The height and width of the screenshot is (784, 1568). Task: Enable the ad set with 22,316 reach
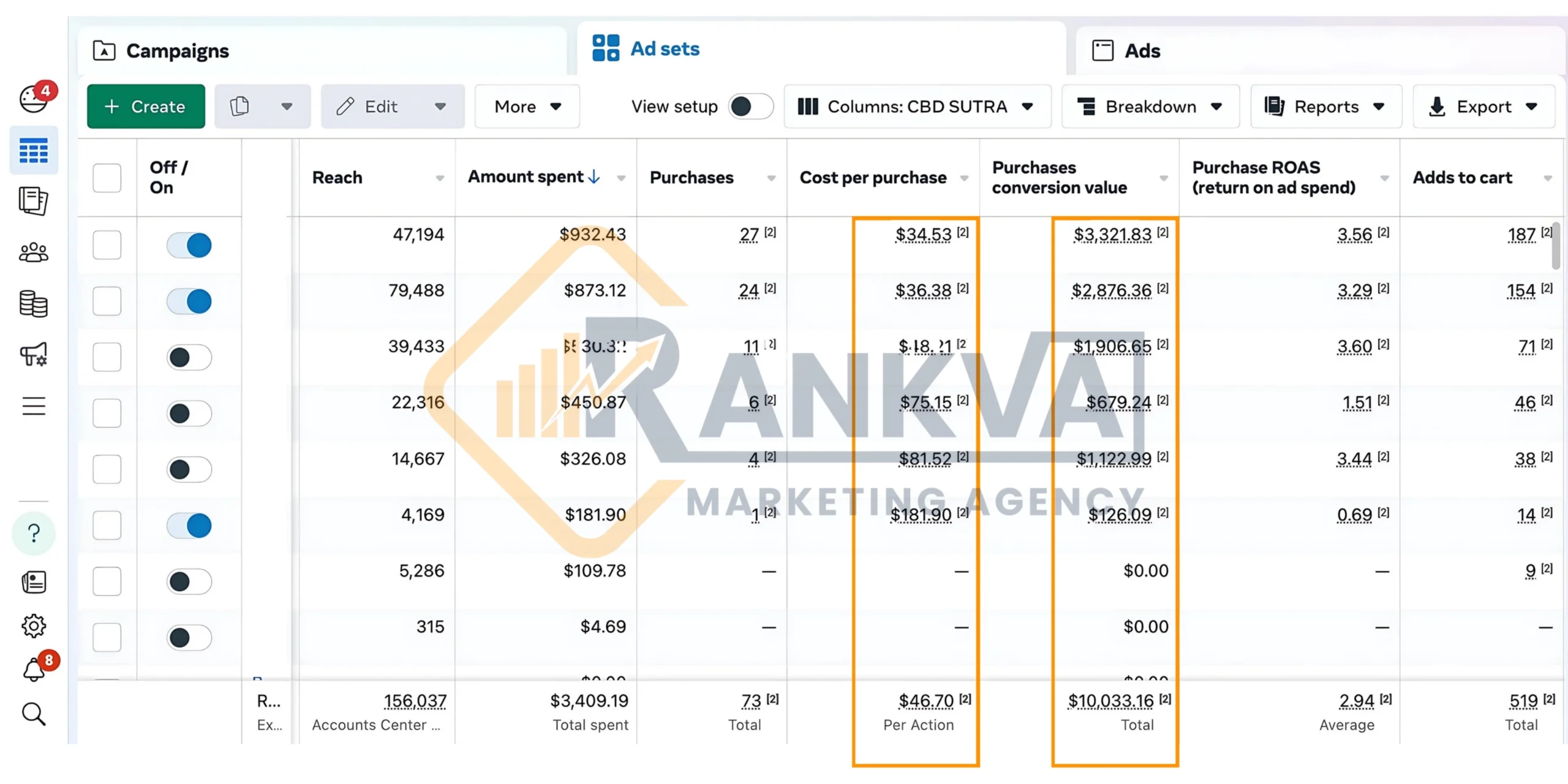click(x=189, y=413)
